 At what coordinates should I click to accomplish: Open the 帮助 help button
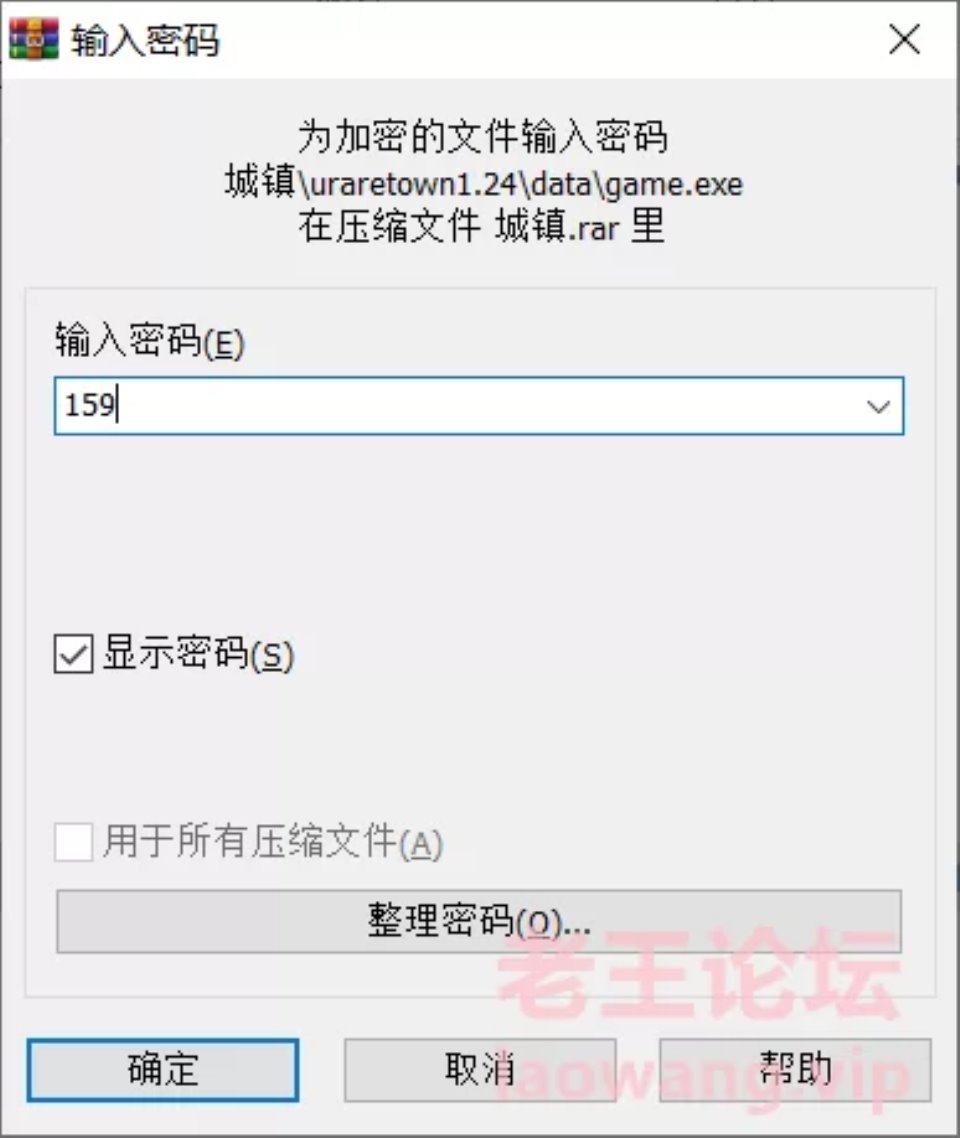tap(795, 1070)
